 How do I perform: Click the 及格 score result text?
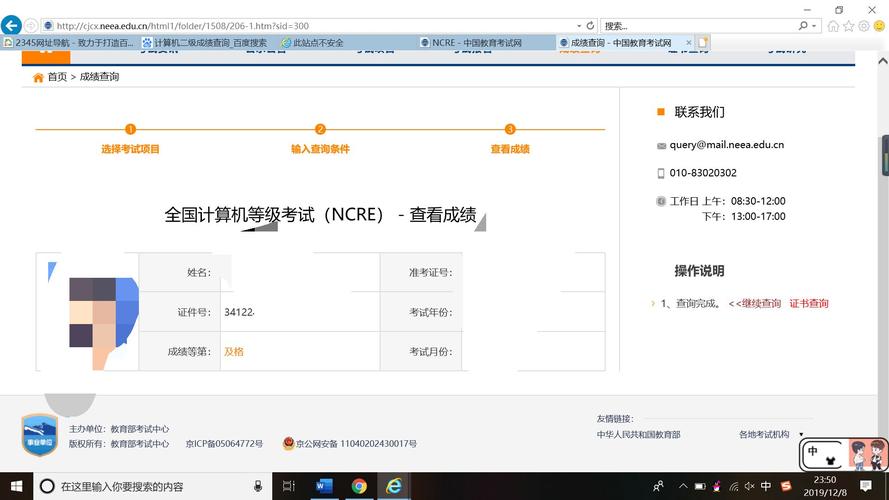234,351
